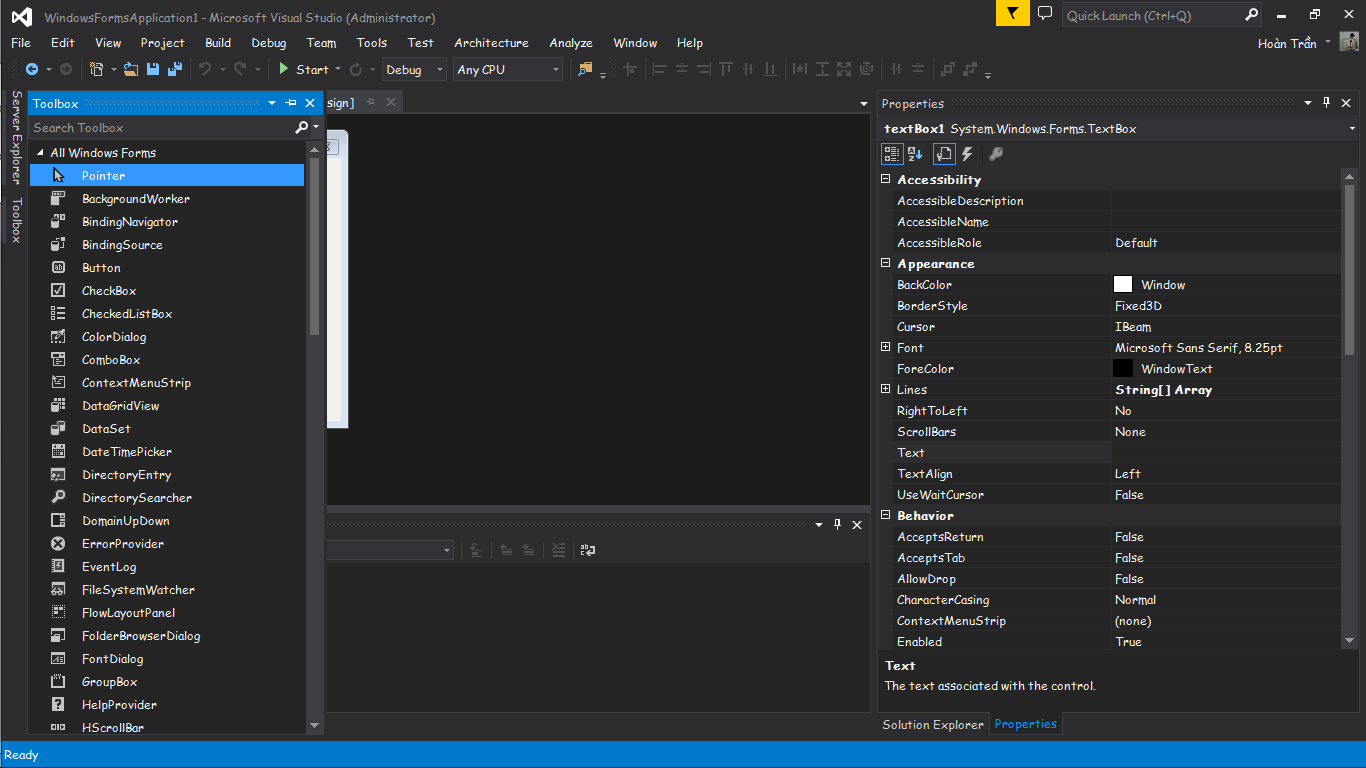Click the Undo toolbar icon
Image resolution: width=1366 pixels, height=768 pixels.
pyautogui.click(x=205, y=69)
